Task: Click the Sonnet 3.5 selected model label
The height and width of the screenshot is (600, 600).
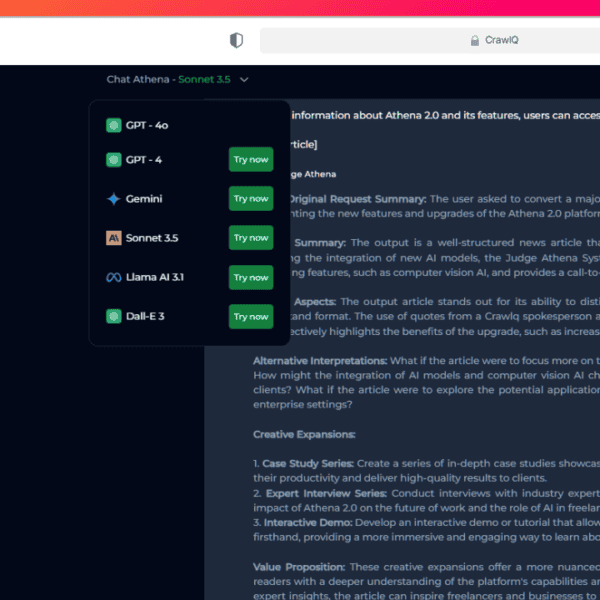Action: click(x=204, y=79)
